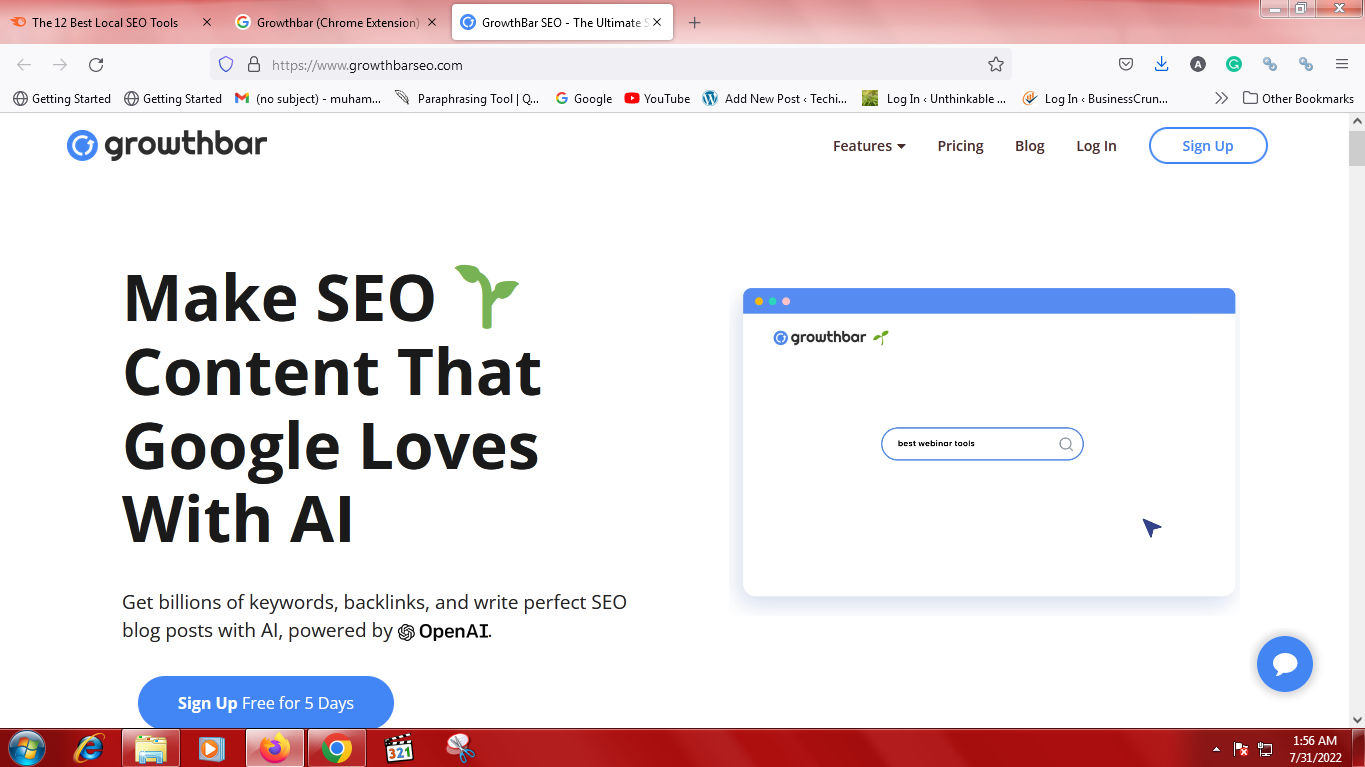Open a new tab with the plus button
Viewport: 1365px width, 767px height.
(695, 22)
